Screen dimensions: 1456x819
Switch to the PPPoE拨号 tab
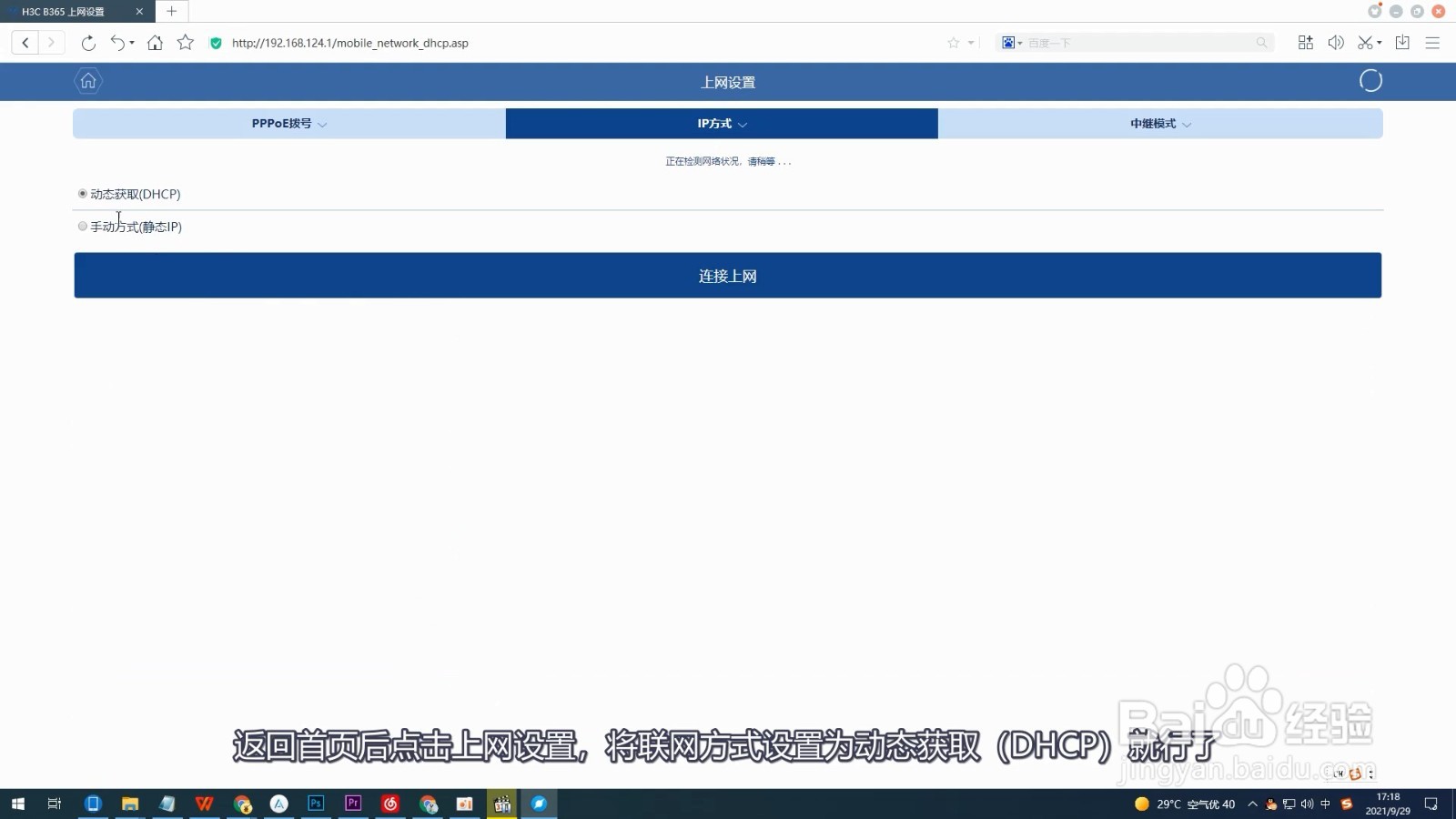point(289,124)
